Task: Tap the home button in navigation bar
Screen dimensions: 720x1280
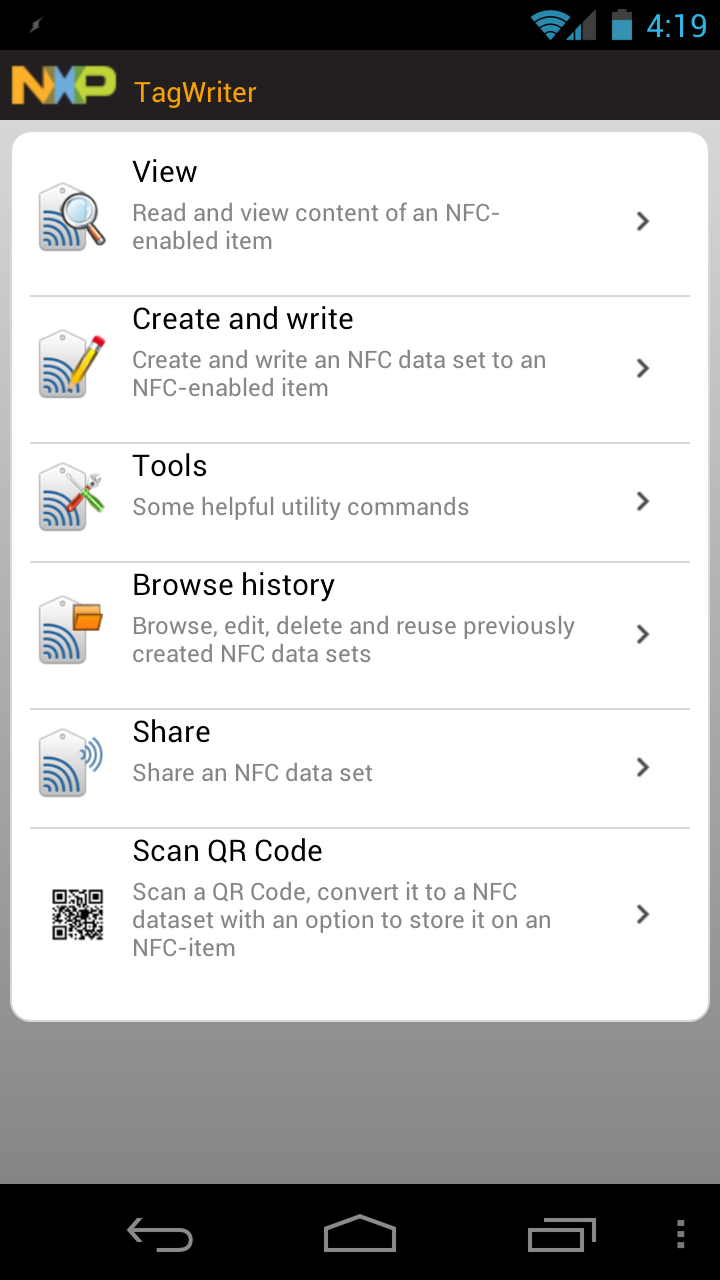Action: click(x=359, y=1235)
